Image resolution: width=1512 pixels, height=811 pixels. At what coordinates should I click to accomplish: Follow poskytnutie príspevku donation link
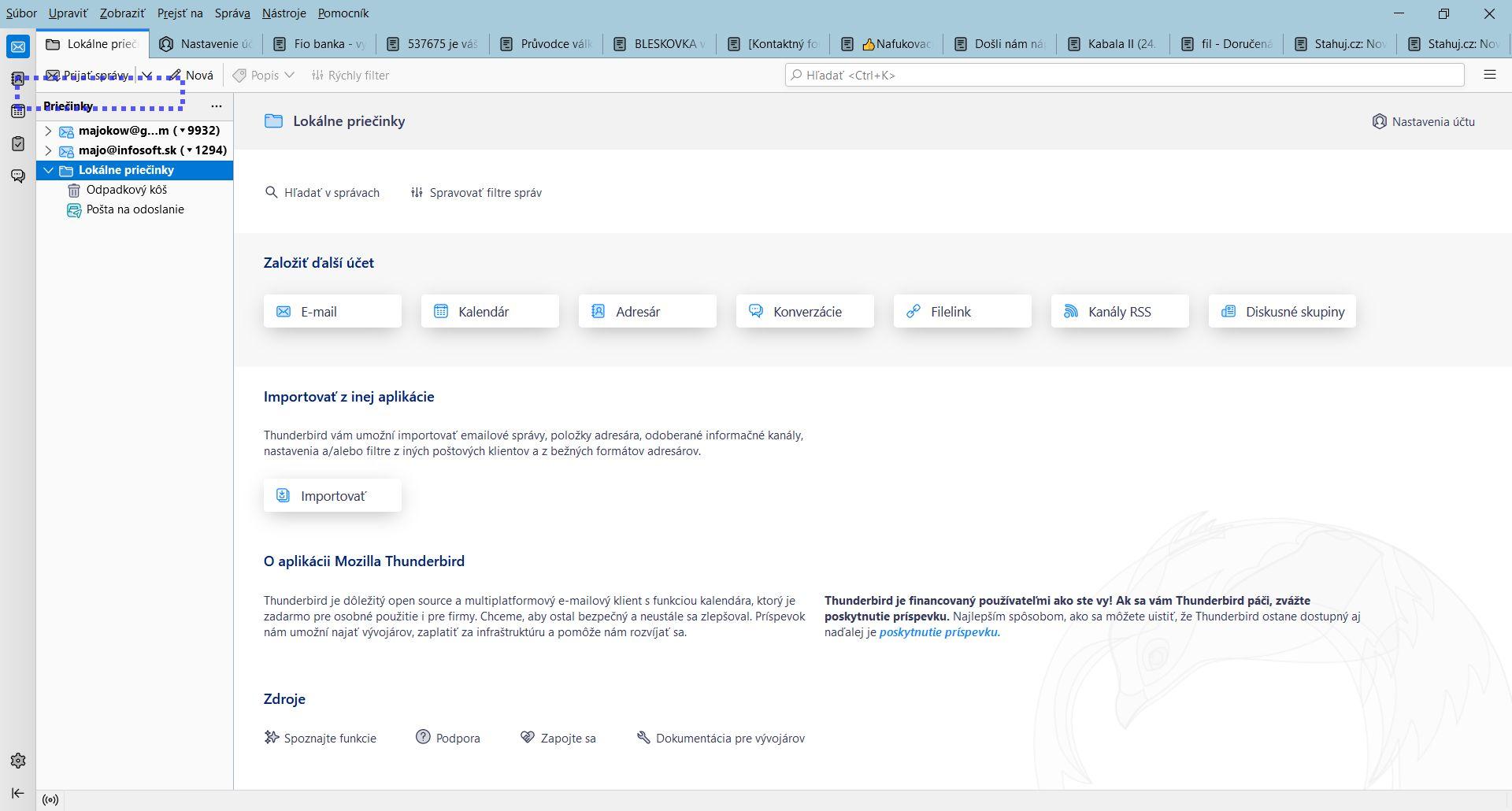[x=939, y=632]
